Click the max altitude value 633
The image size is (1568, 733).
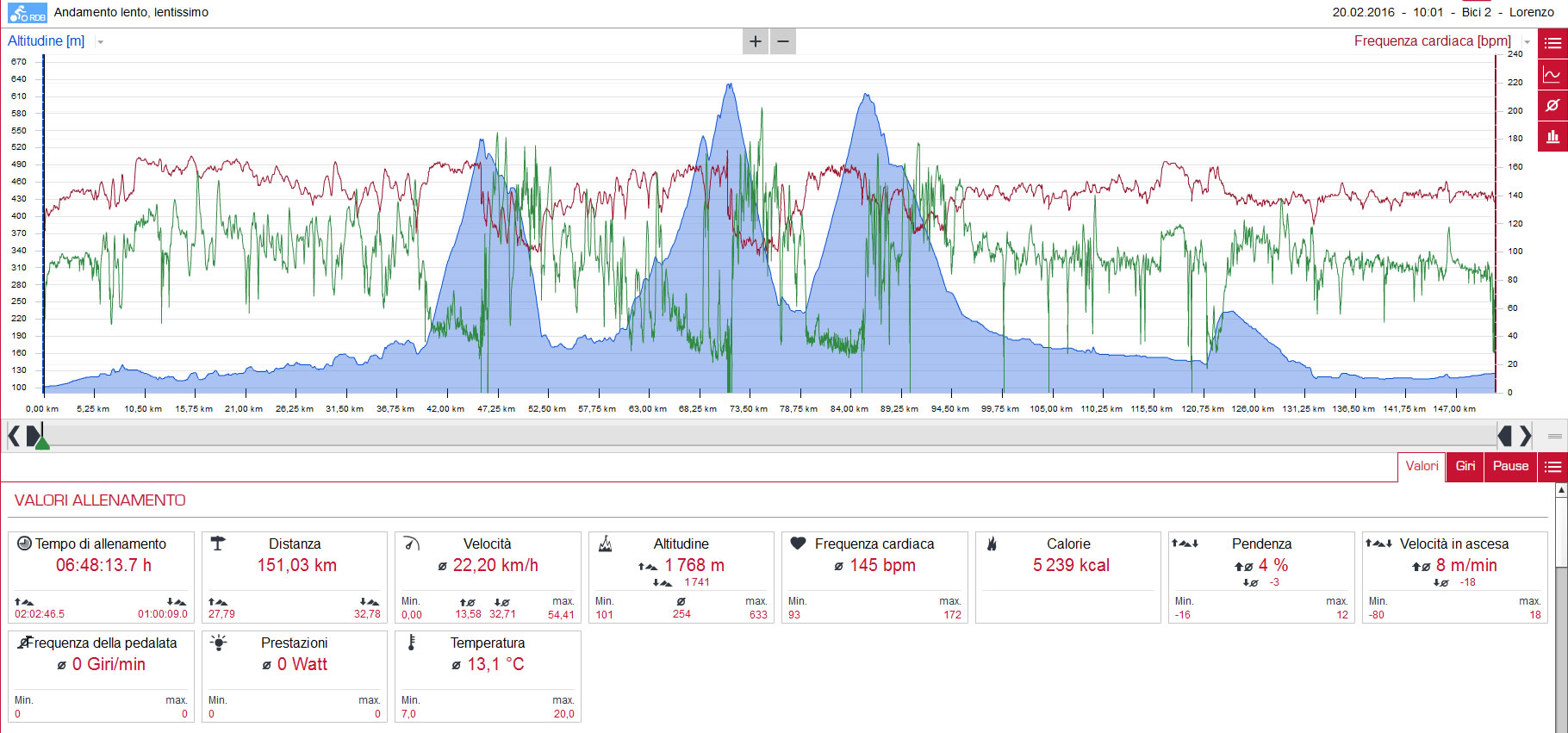click(758, 615)
